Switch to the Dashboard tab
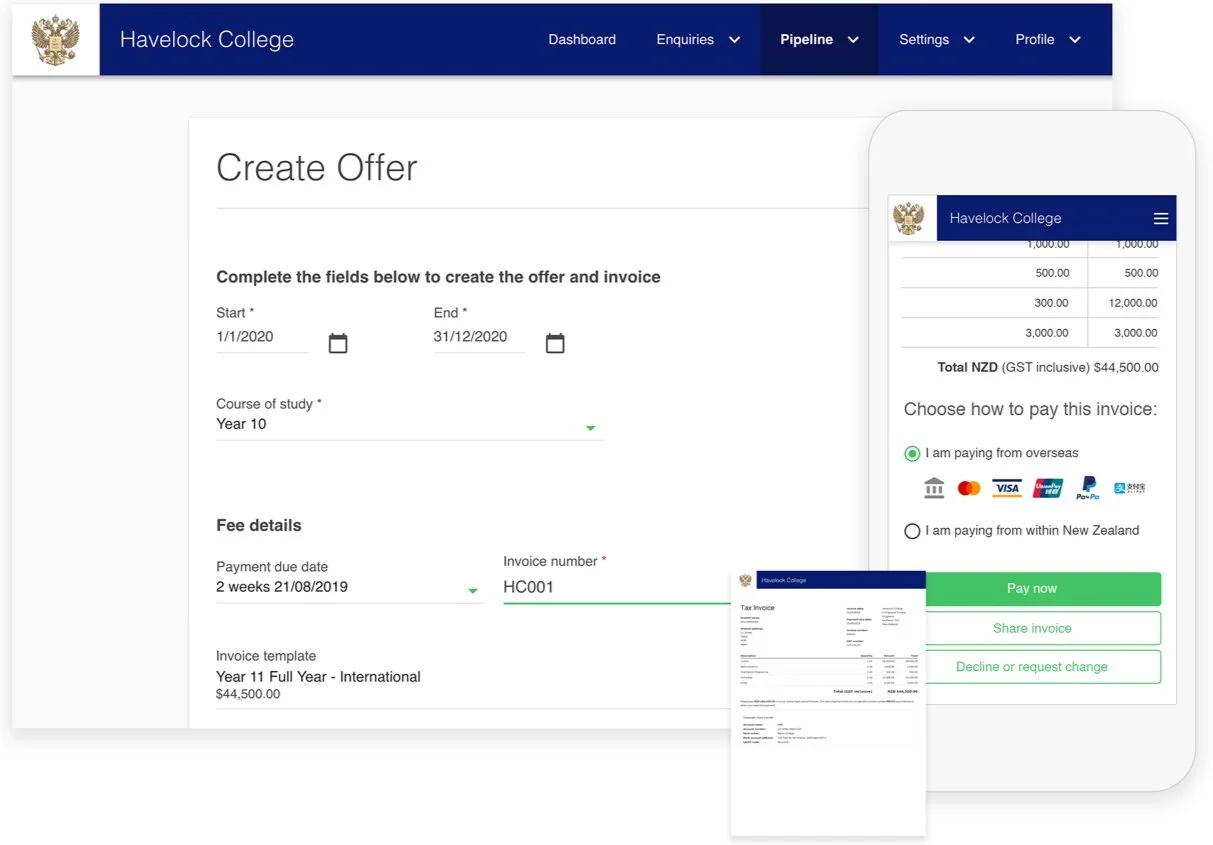 coord(581,39)
